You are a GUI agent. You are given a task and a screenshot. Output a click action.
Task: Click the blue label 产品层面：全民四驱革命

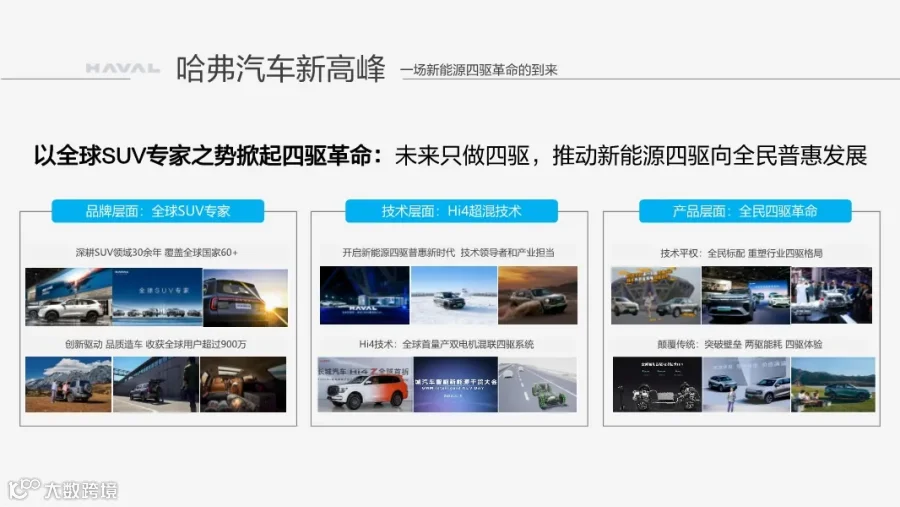745,211
